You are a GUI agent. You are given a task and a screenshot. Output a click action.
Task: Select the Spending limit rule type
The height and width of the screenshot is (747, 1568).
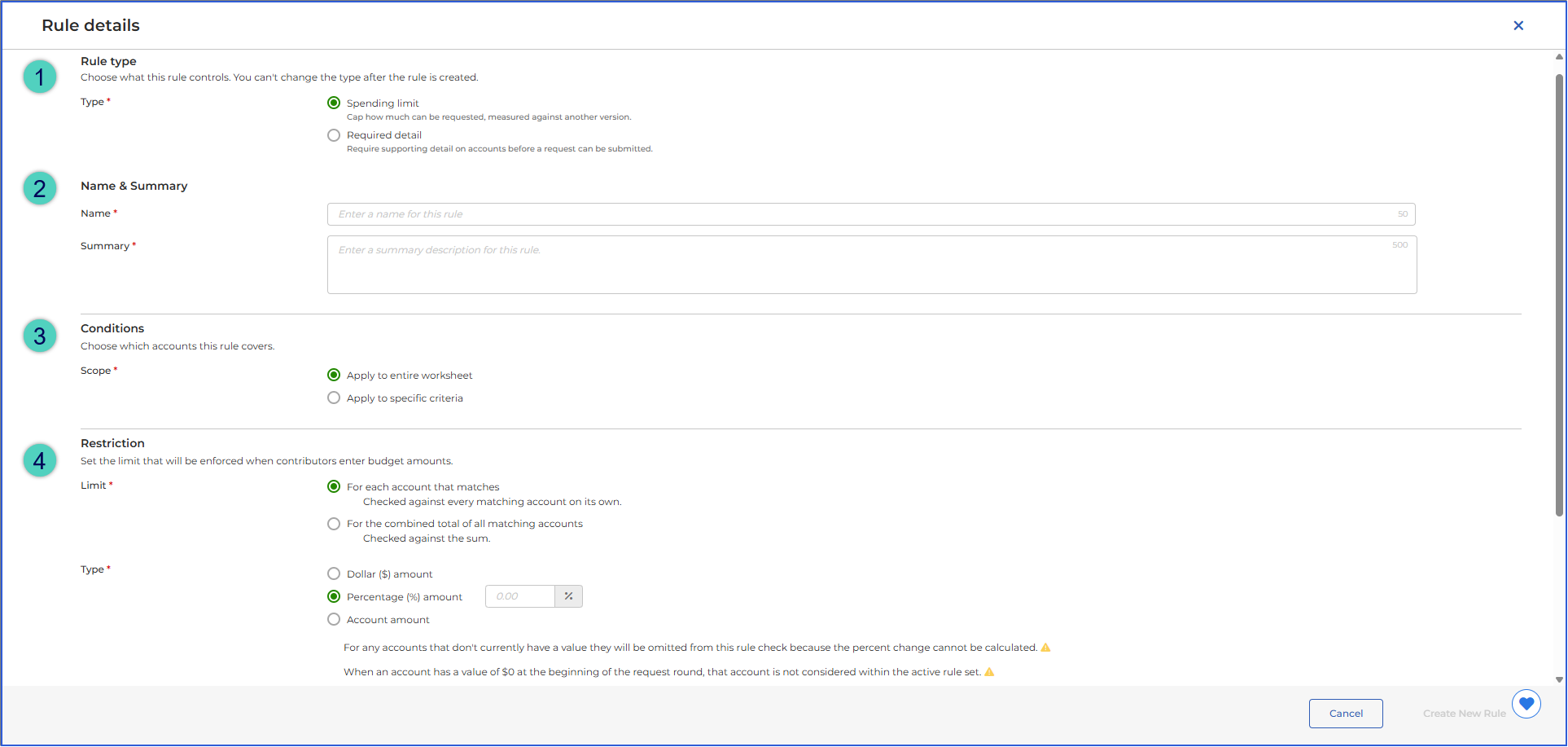tap(334, 103)
